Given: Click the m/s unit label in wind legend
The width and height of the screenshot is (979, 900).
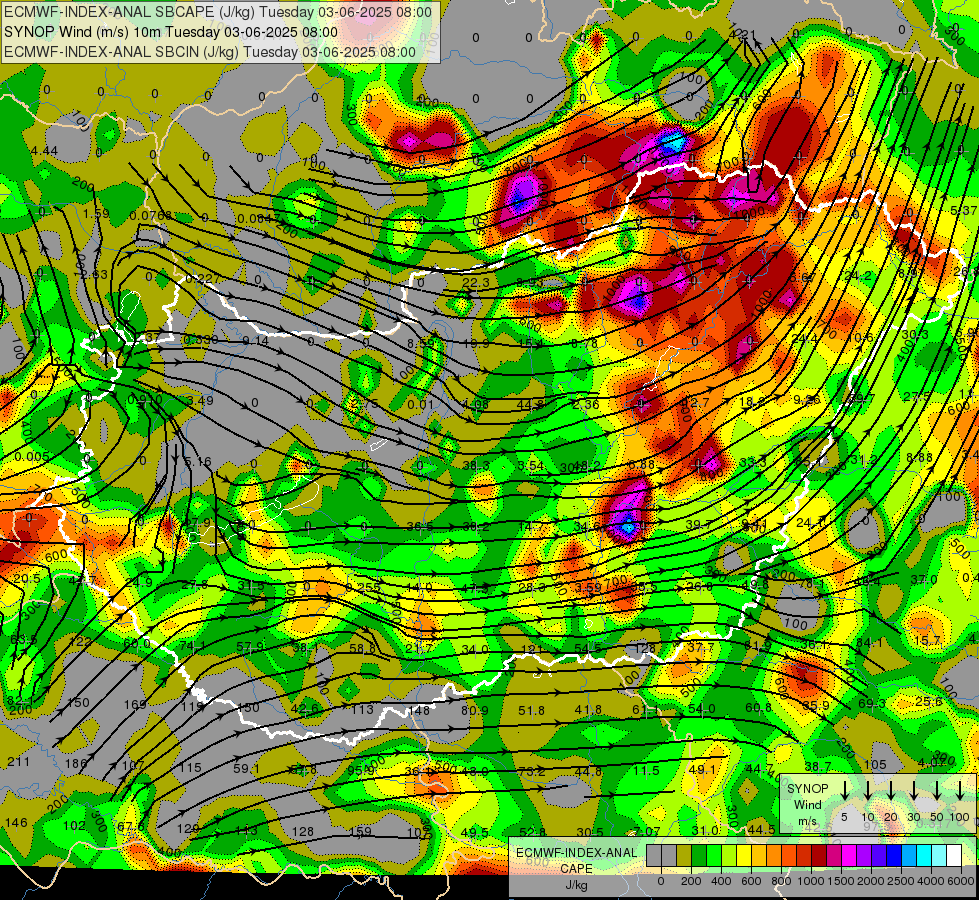Looking at the screenshot, I should pyautogui.click(x=807, y=821).
